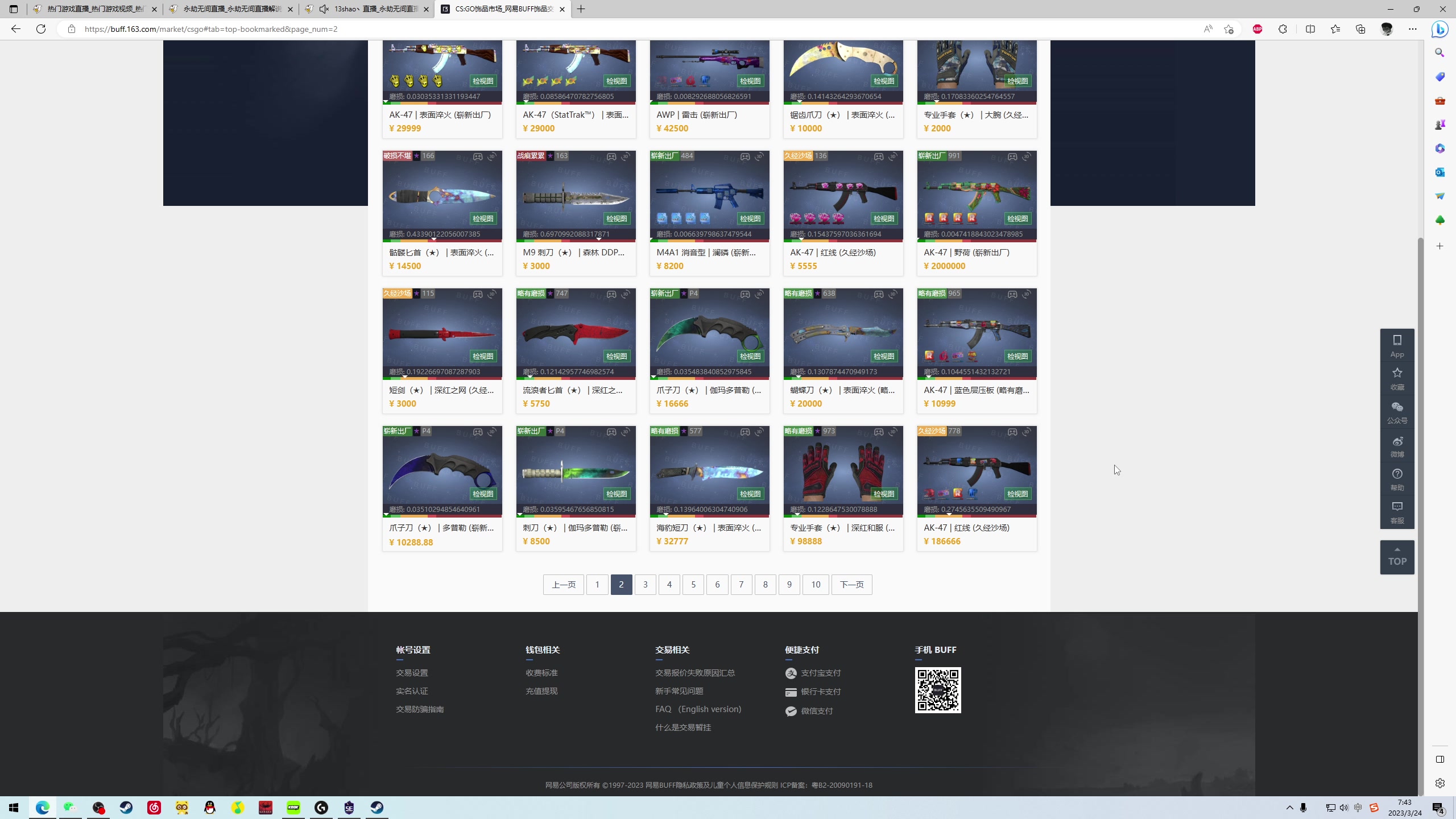Screen dimensions: 1456x819
Task: Open the App download sidebar icon
Action: (x=1397, y=345)
